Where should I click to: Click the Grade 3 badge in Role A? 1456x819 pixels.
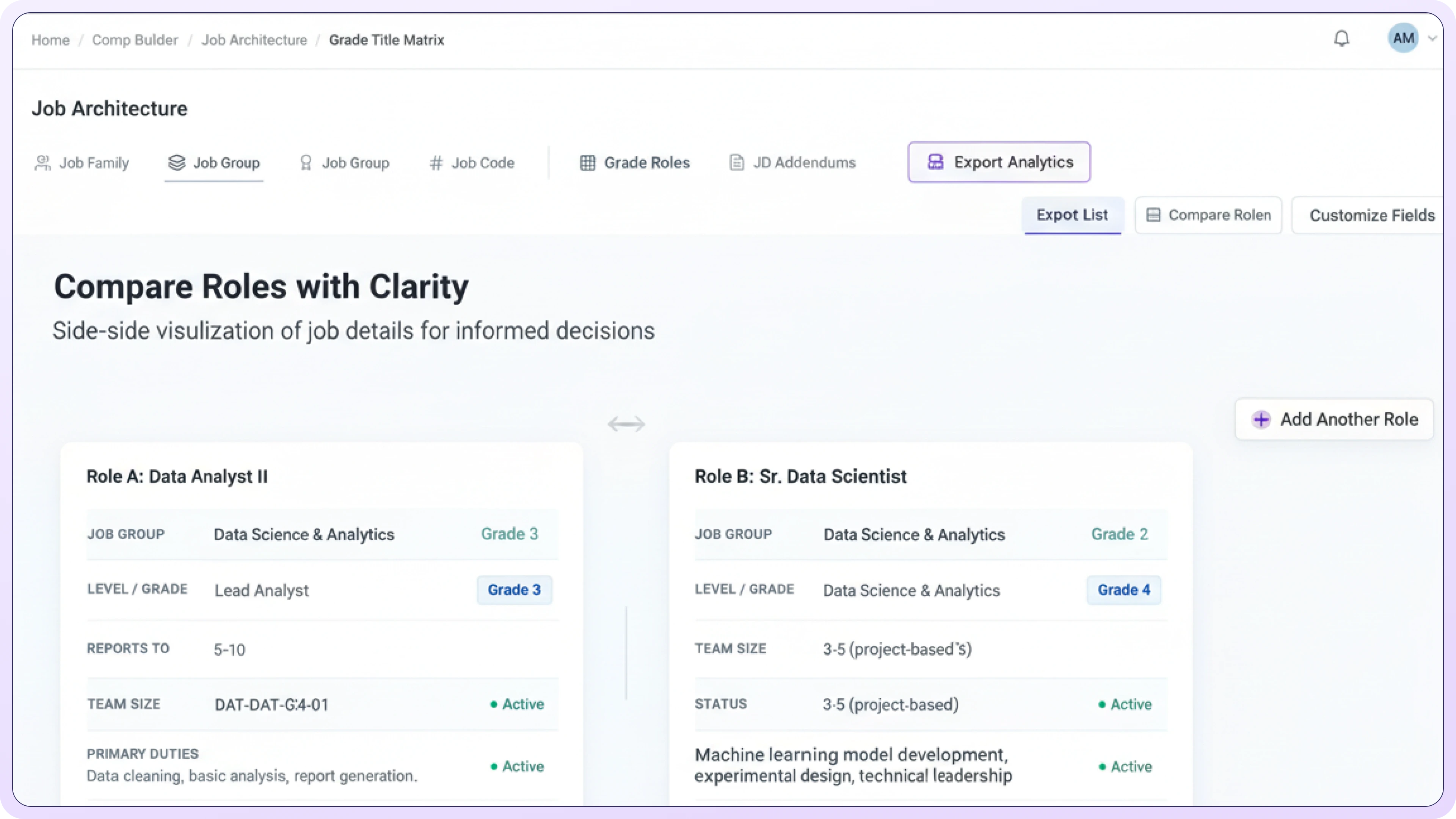click(514, 590)
